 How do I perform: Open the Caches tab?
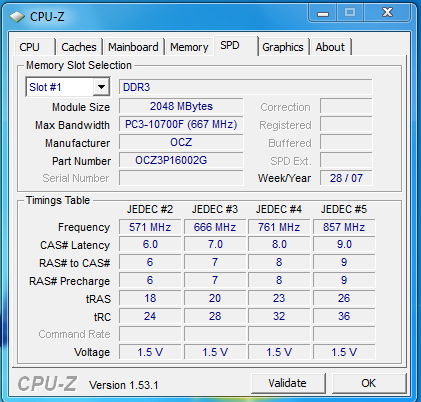click(x=79, y=47)
